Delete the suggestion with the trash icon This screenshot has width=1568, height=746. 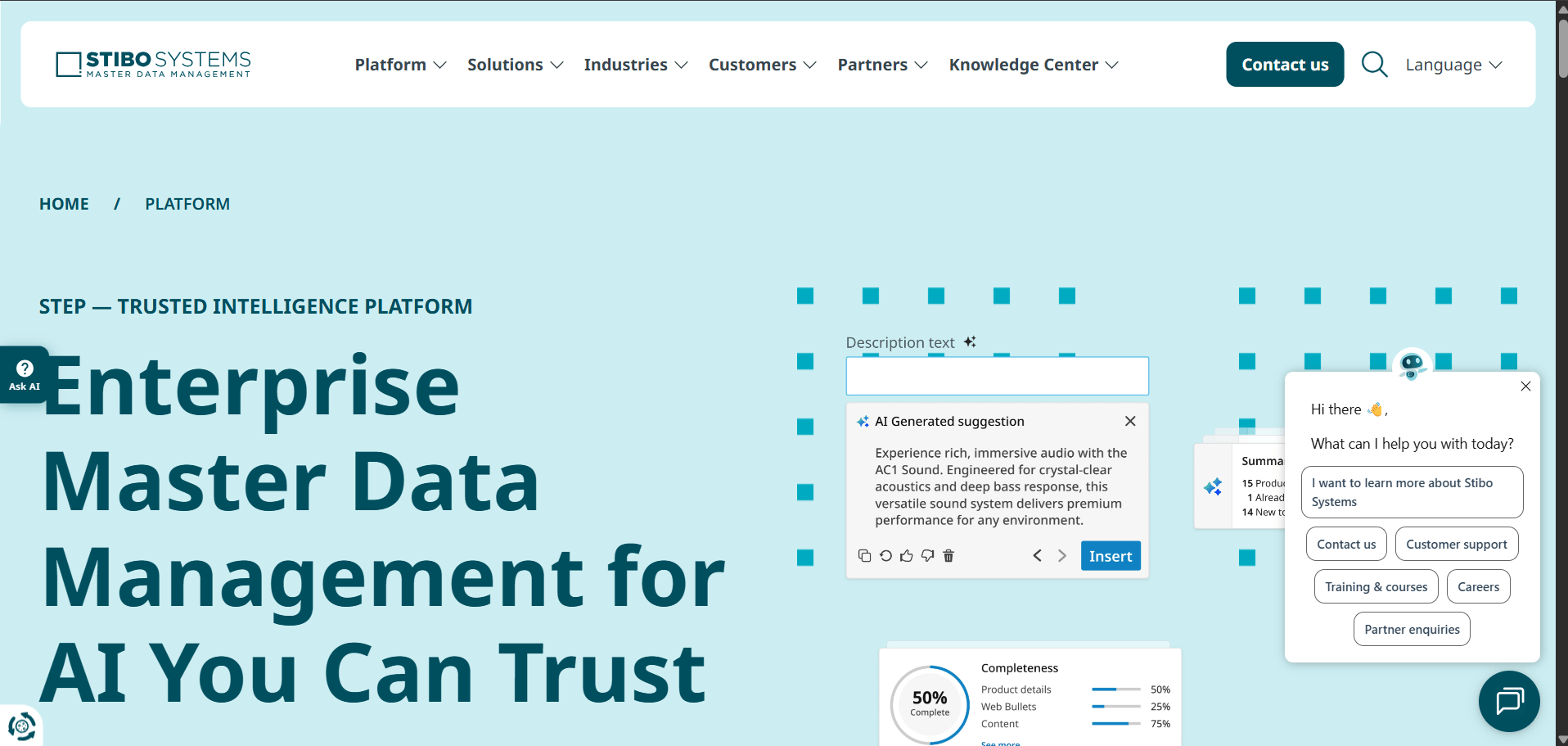point(948,556)
